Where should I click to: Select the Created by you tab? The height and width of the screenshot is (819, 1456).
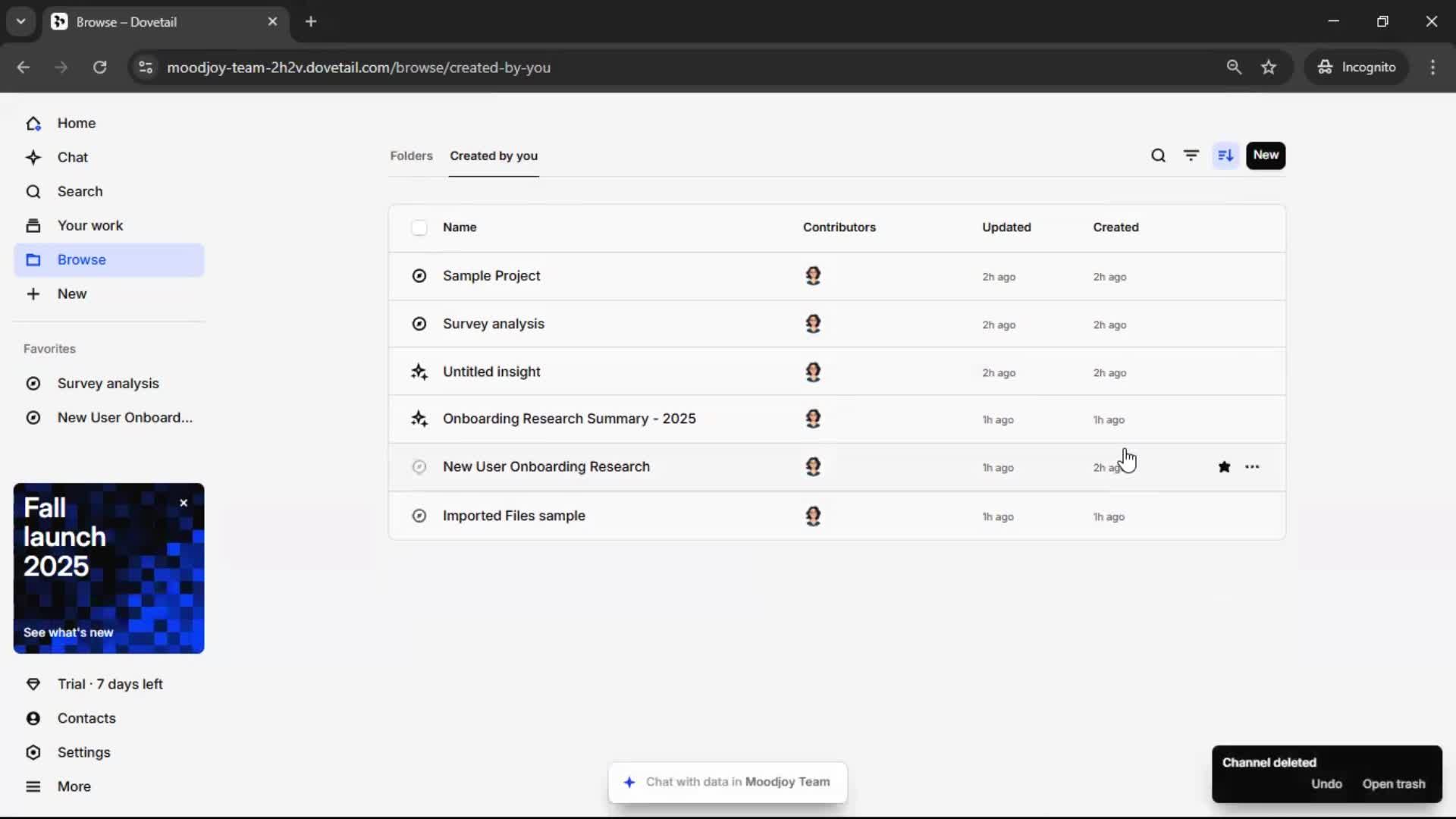click(493, 155)
